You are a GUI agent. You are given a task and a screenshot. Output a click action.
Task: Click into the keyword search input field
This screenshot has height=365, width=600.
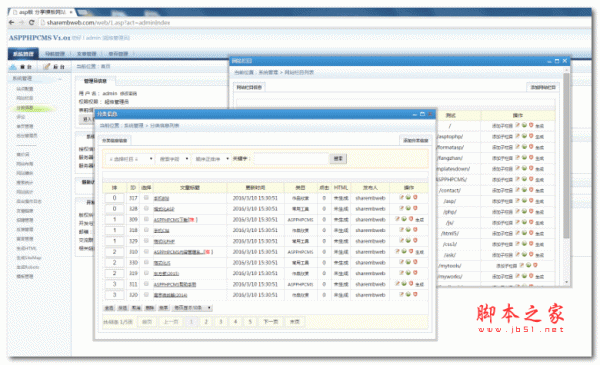coord(291,158)
